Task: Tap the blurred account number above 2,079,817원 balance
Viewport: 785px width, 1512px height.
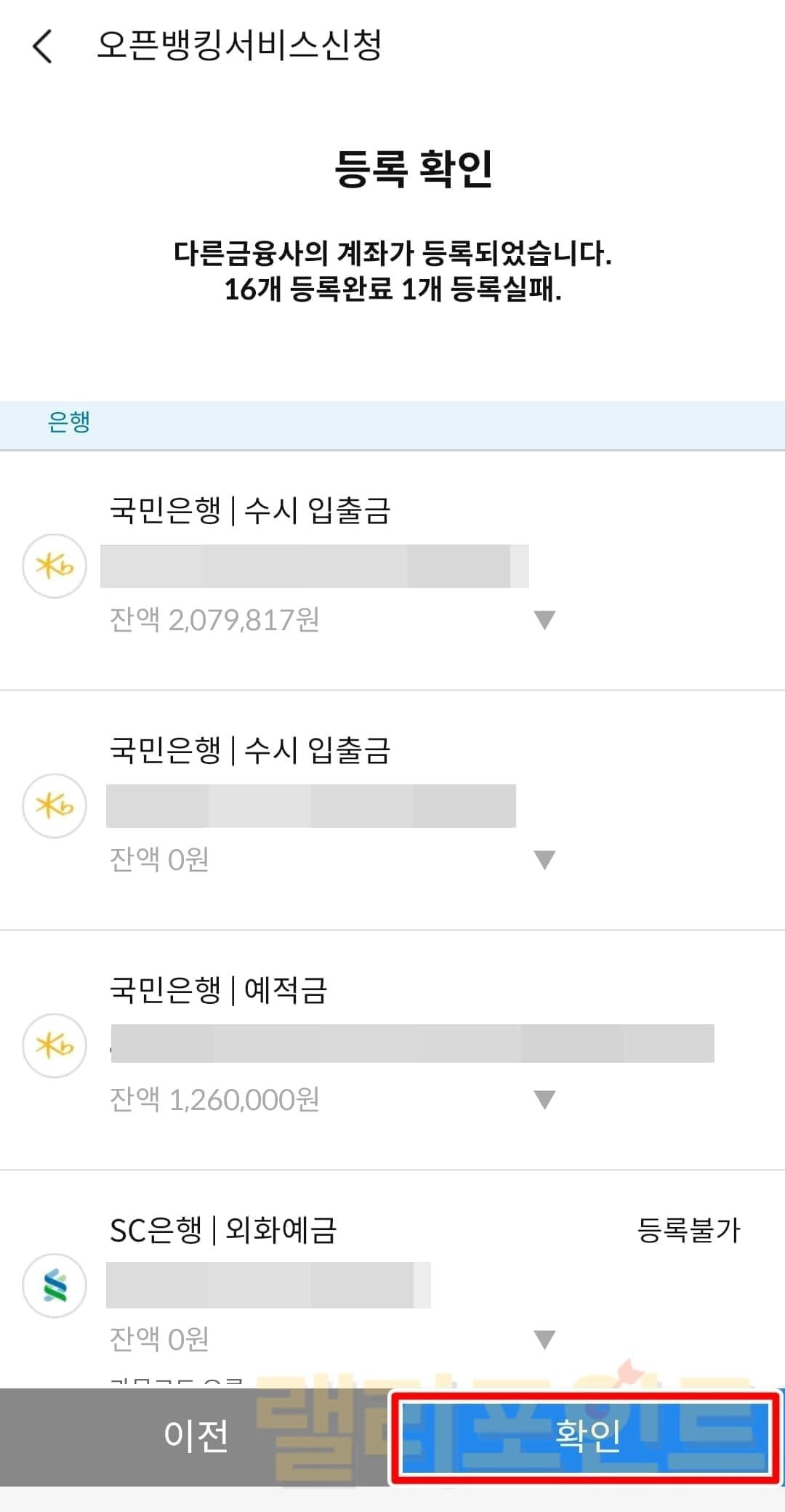Action: point(314,566)
